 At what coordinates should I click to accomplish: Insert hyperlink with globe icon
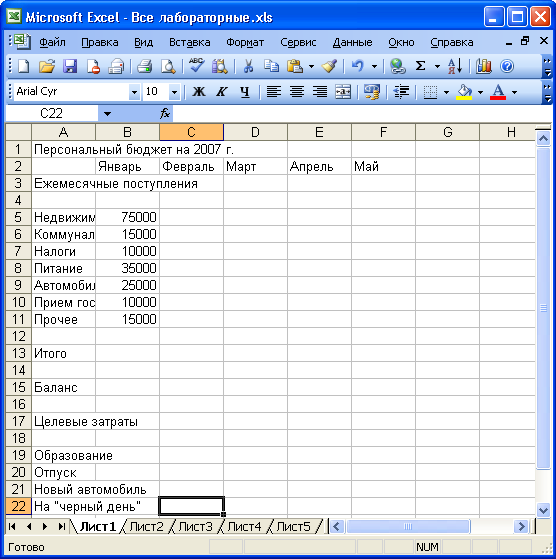click(397, 66)
